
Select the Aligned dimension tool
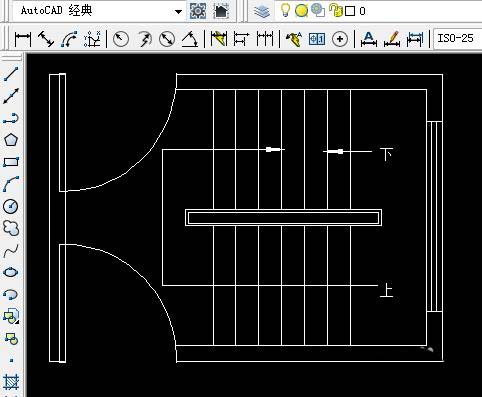(x=46, y=39)
